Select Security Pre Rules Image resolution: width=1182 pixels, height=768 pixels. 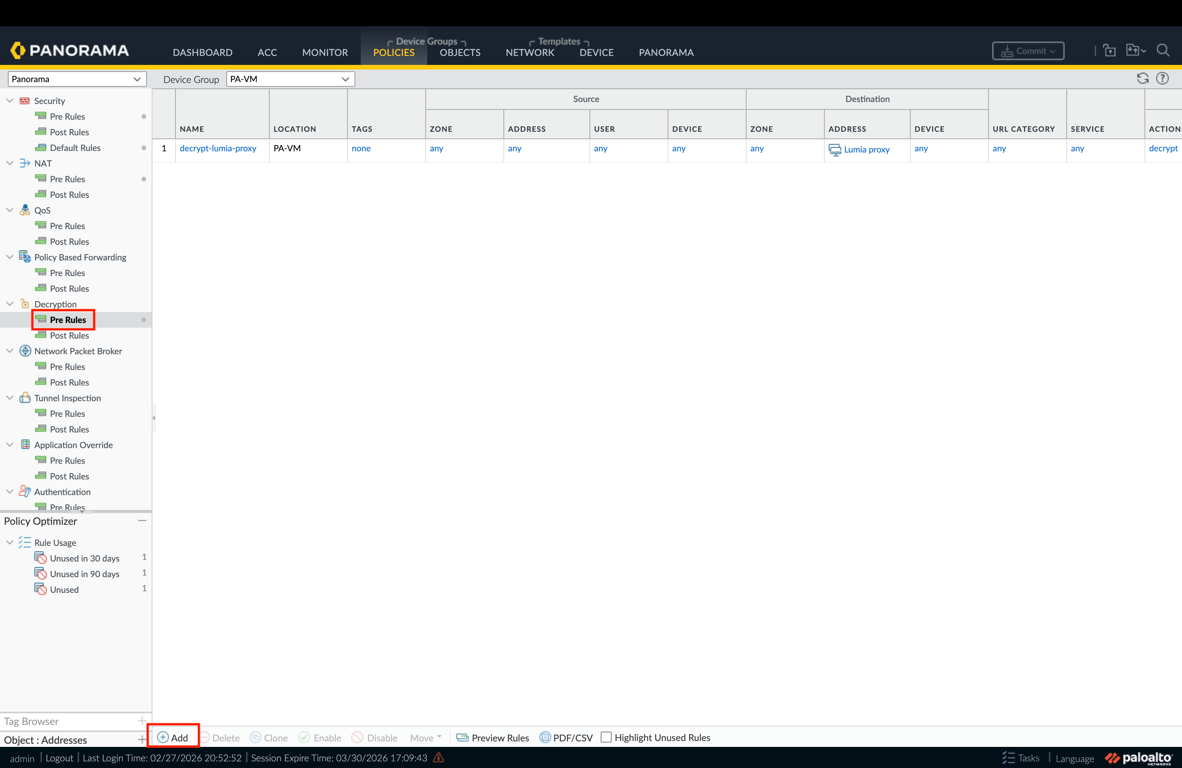click(x=67, y=116)
